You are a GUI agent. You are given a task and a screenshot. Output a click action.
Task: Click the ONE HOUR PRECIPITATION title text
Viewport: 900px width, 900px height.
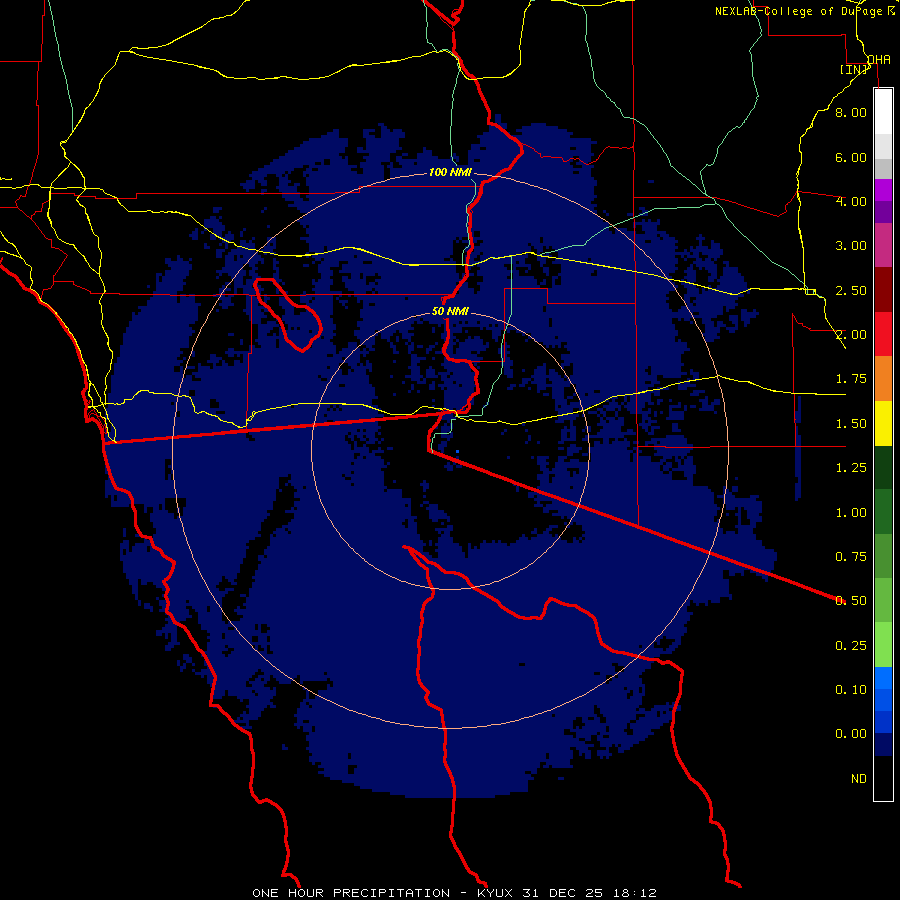351,893
